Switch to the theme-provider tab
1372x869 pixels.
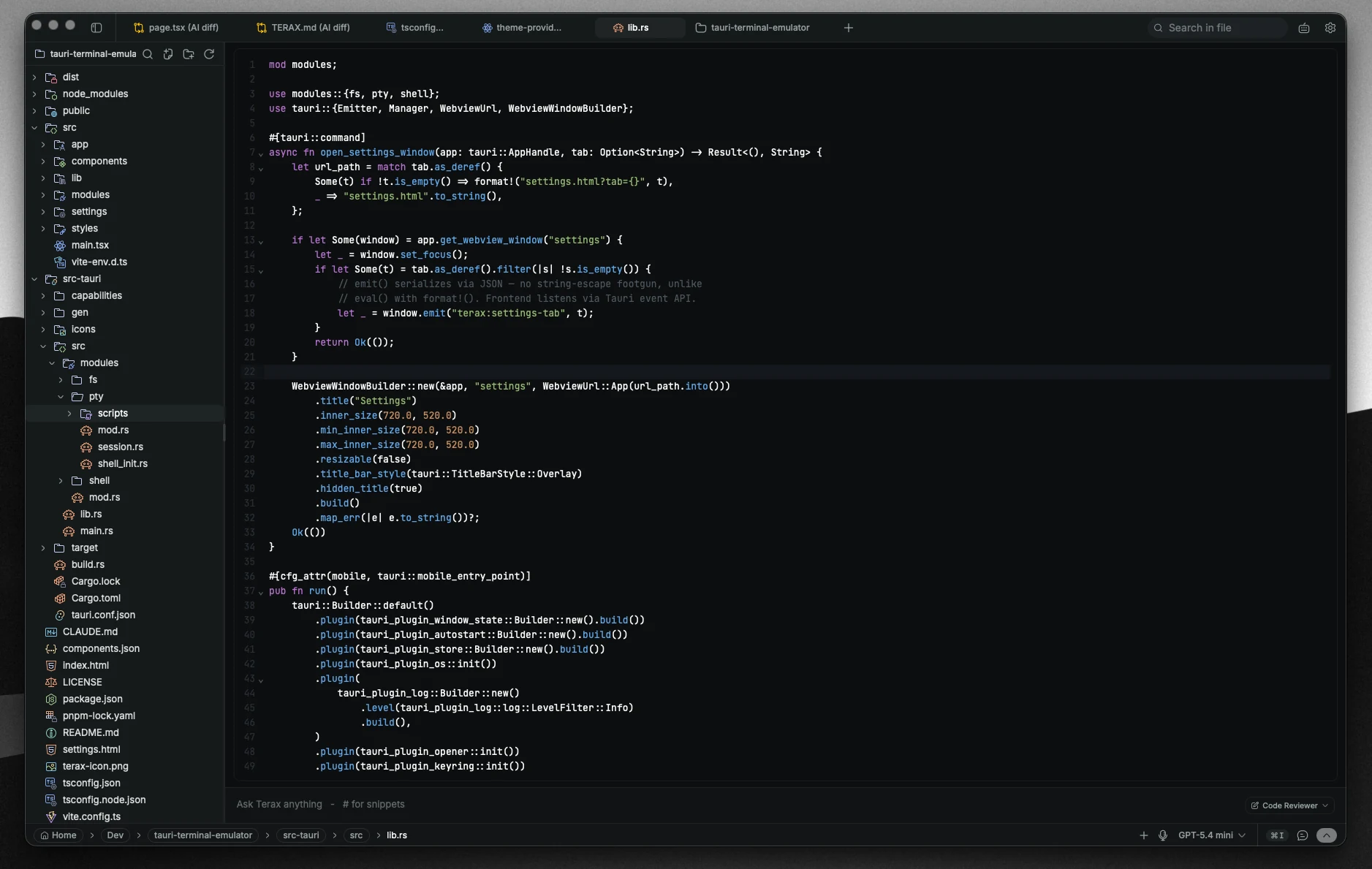(x=522, y=28)
